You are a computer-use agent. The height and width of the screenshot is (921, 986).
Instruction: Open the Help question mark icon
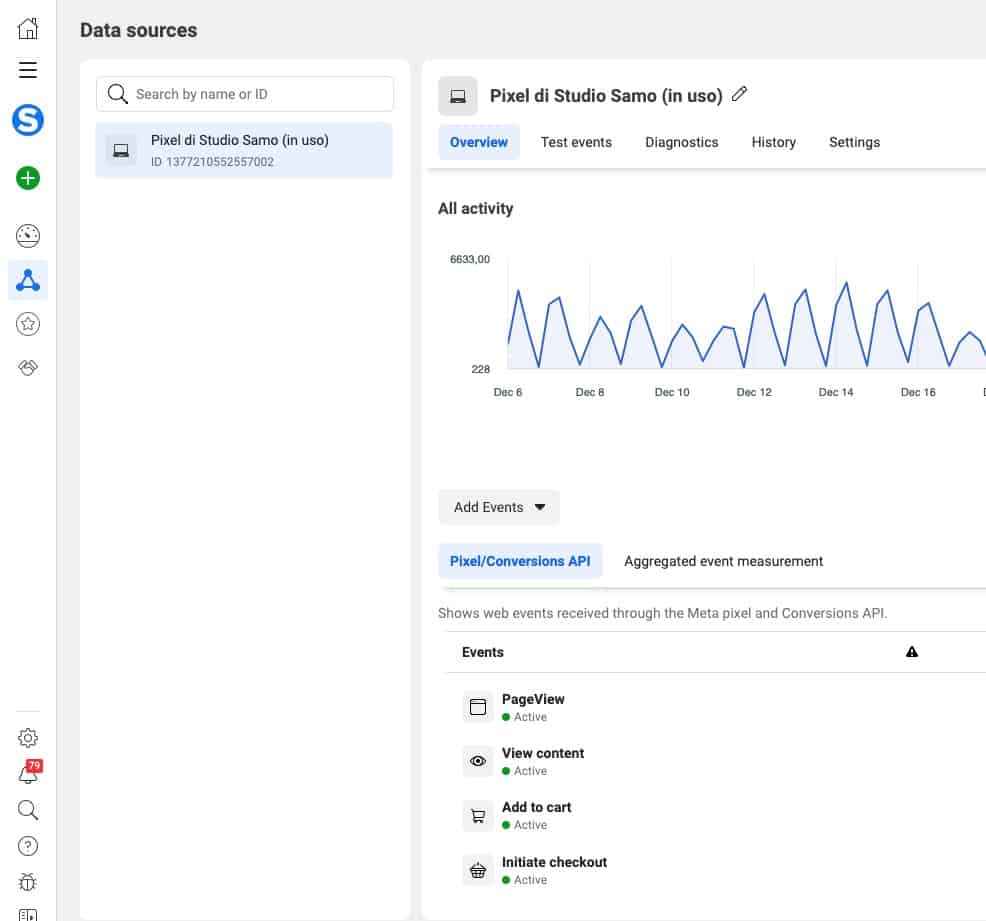point(28,846)
